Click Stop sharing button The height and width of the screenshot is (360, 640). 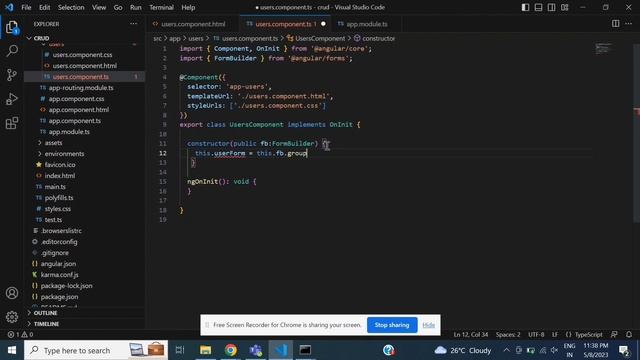(x=392, y=325)
